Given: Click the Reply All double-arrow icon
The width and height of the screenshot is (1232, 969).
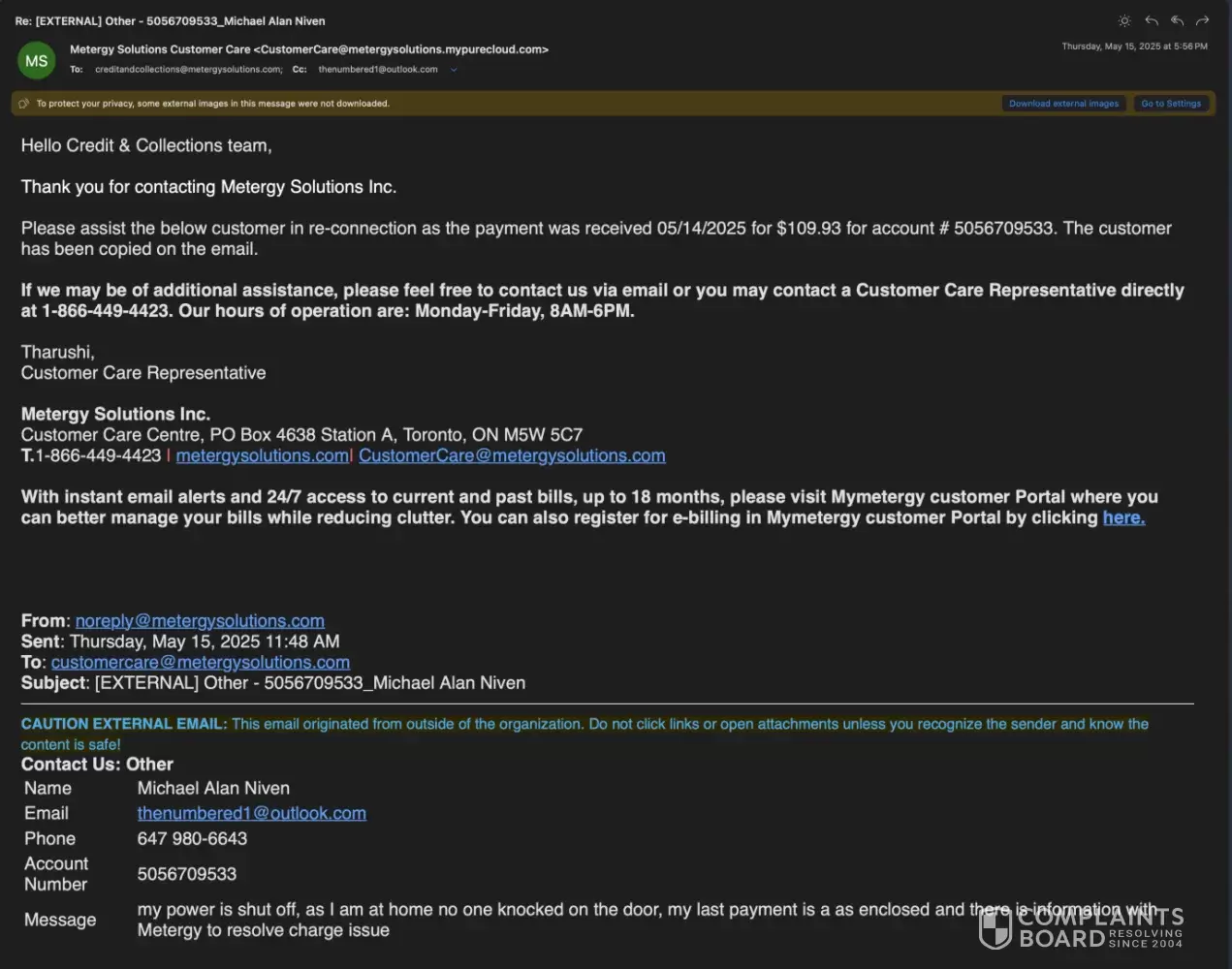Looking at the screenshot, I should point(1177,20).
